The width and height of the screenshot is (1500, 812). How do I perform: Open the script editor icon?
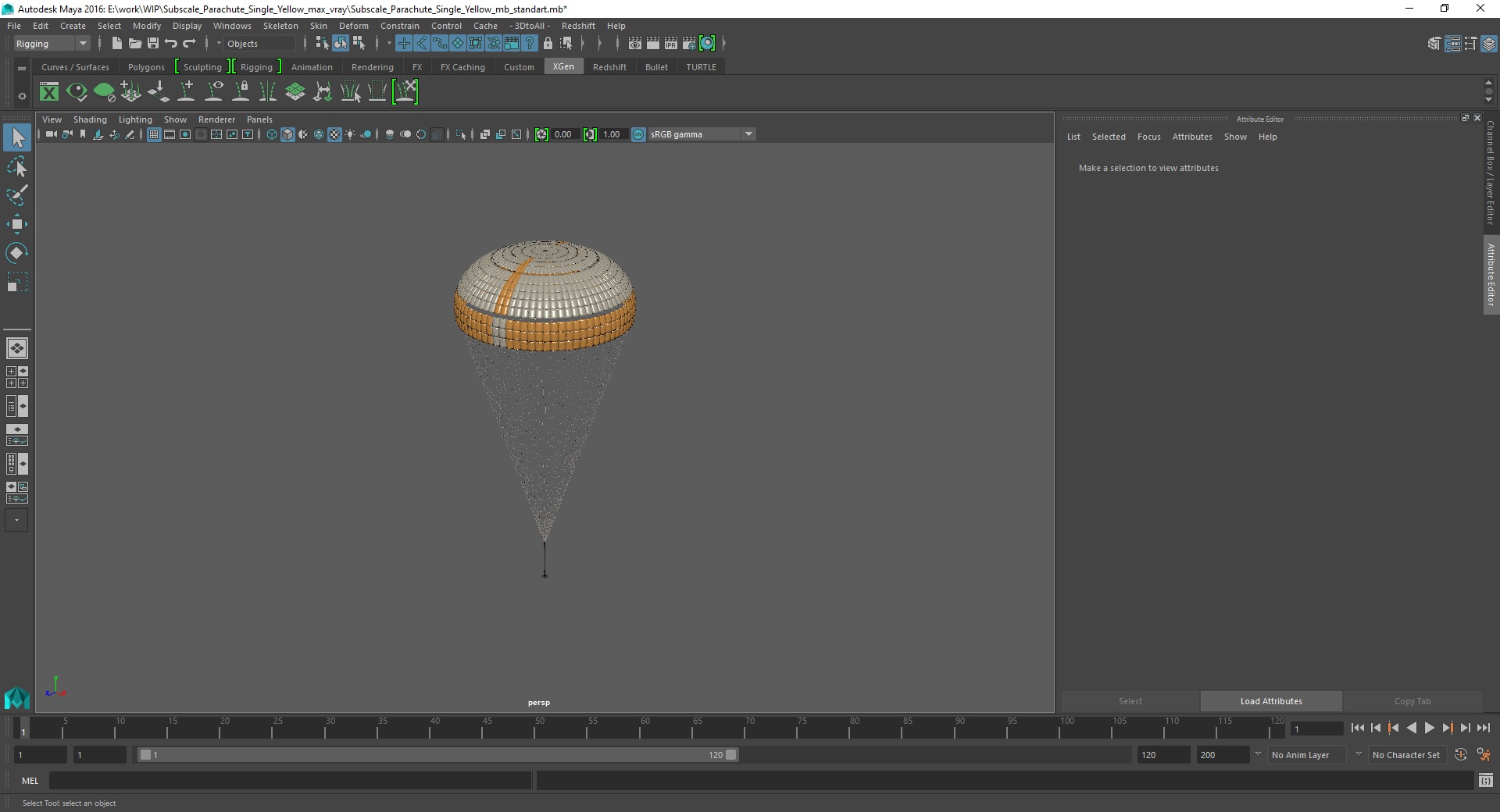[x=1486, y=780]
